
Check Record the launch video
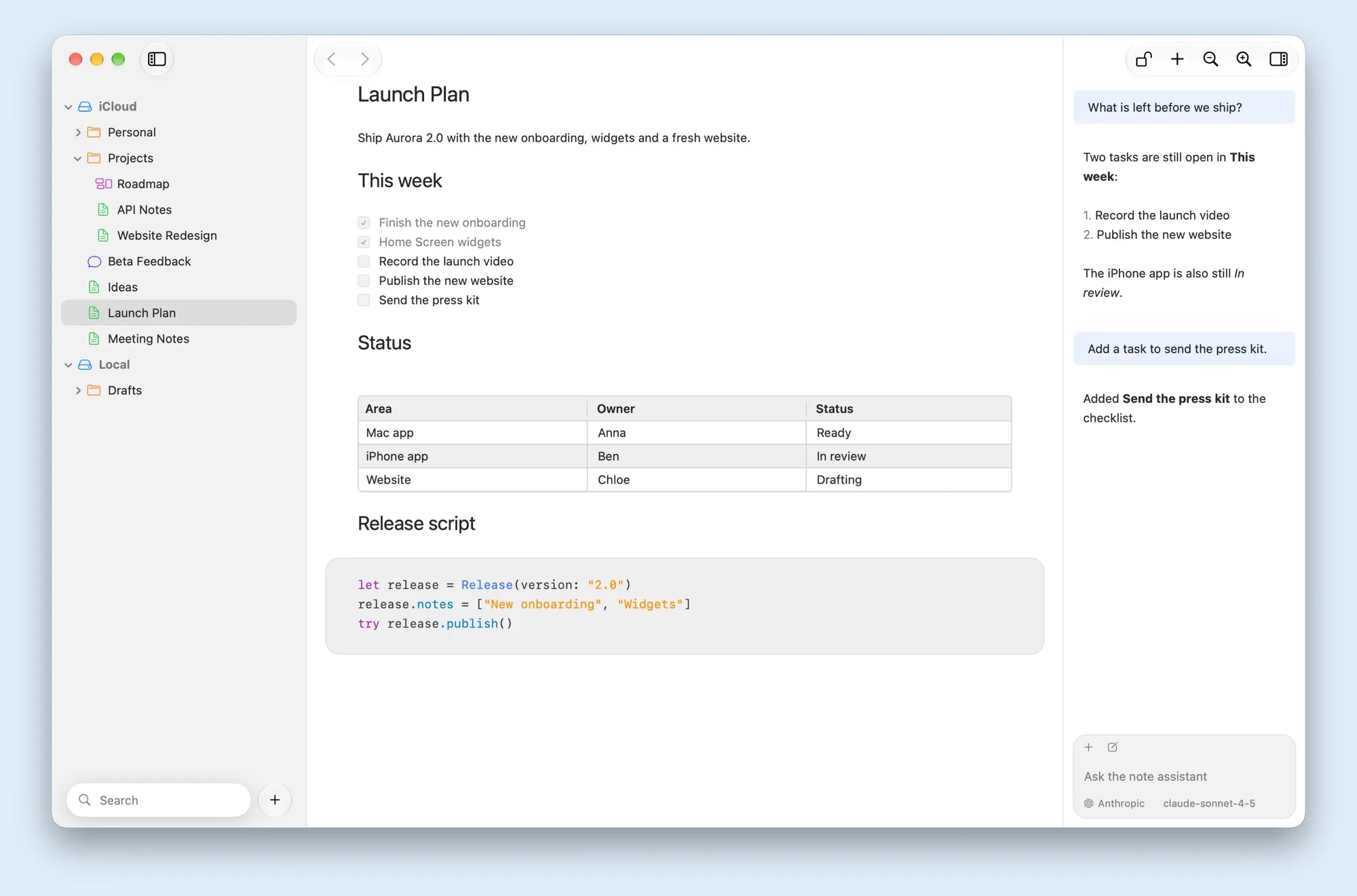364,261
